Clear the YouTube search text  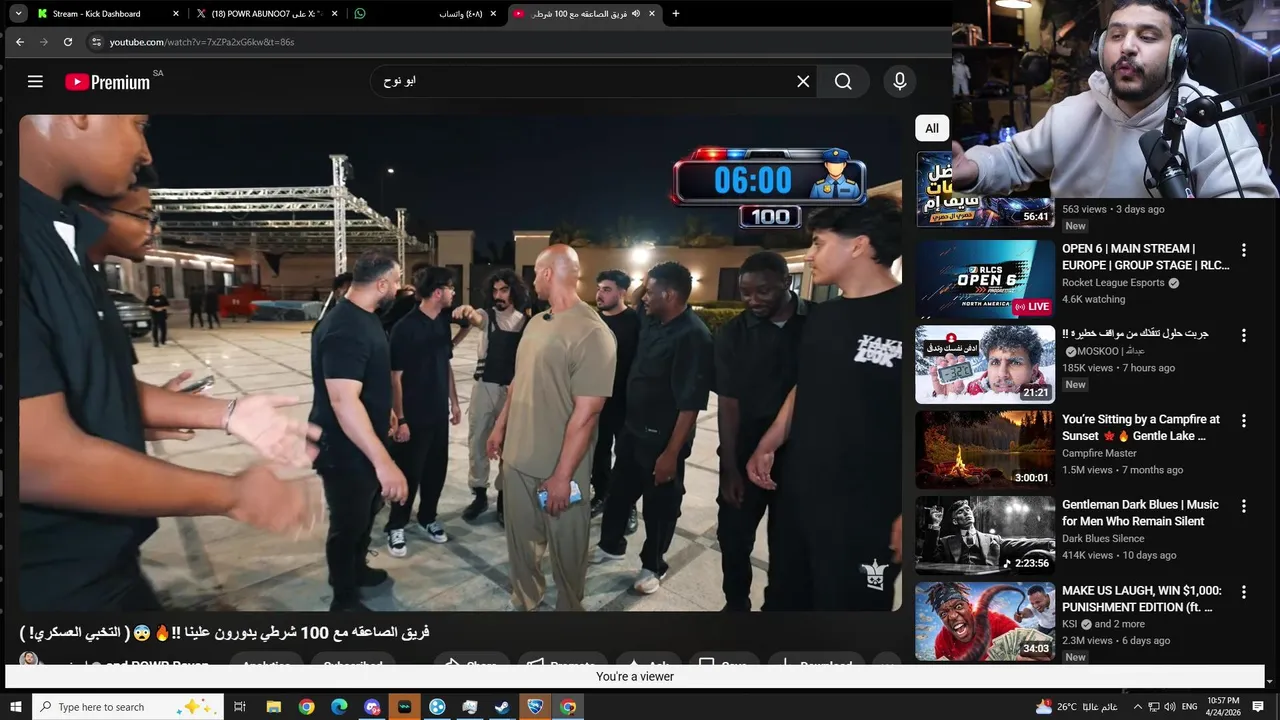(803, 82)
